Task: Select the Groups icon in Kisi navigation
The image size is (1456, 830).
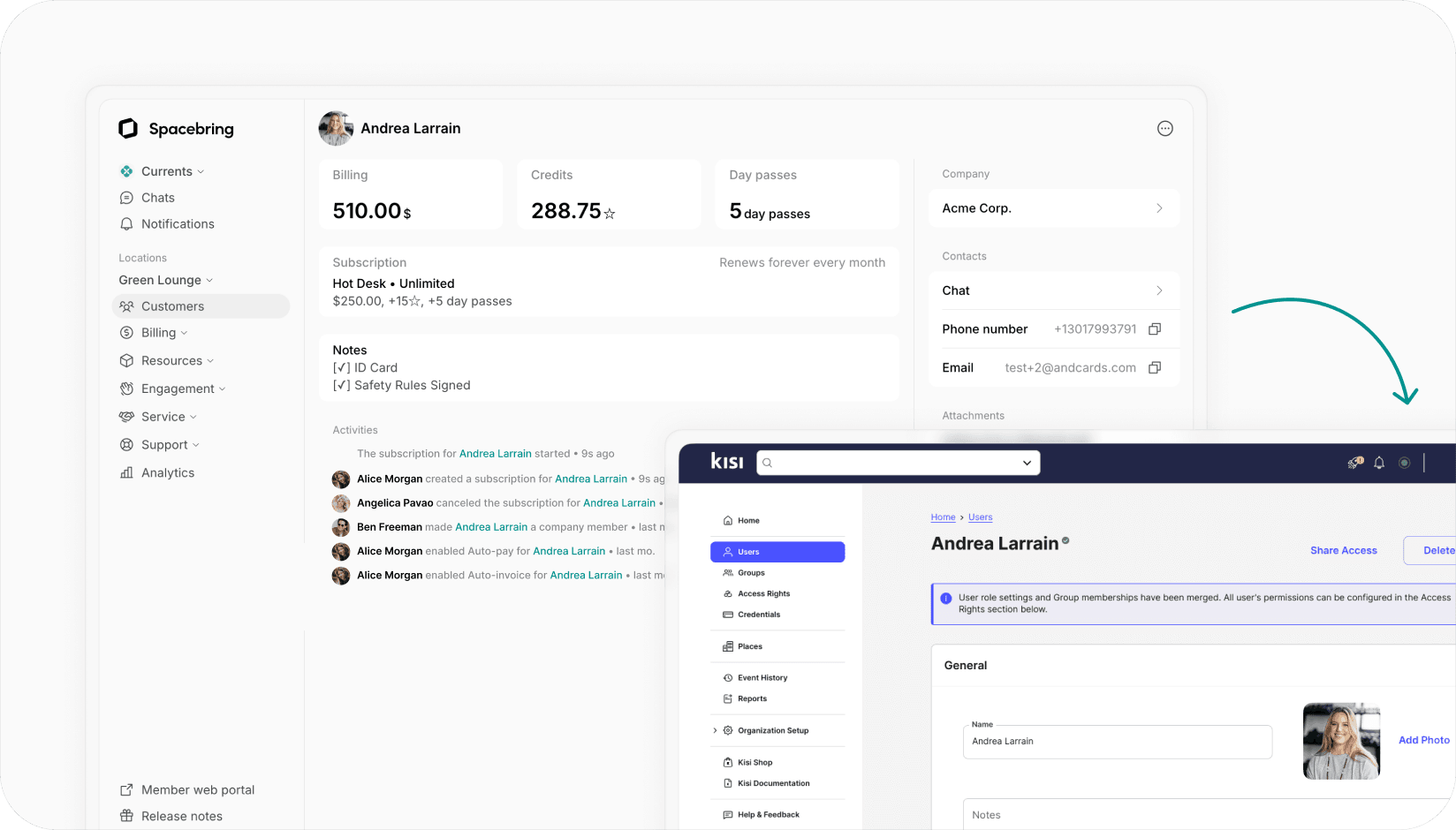Action: (726, 572)
